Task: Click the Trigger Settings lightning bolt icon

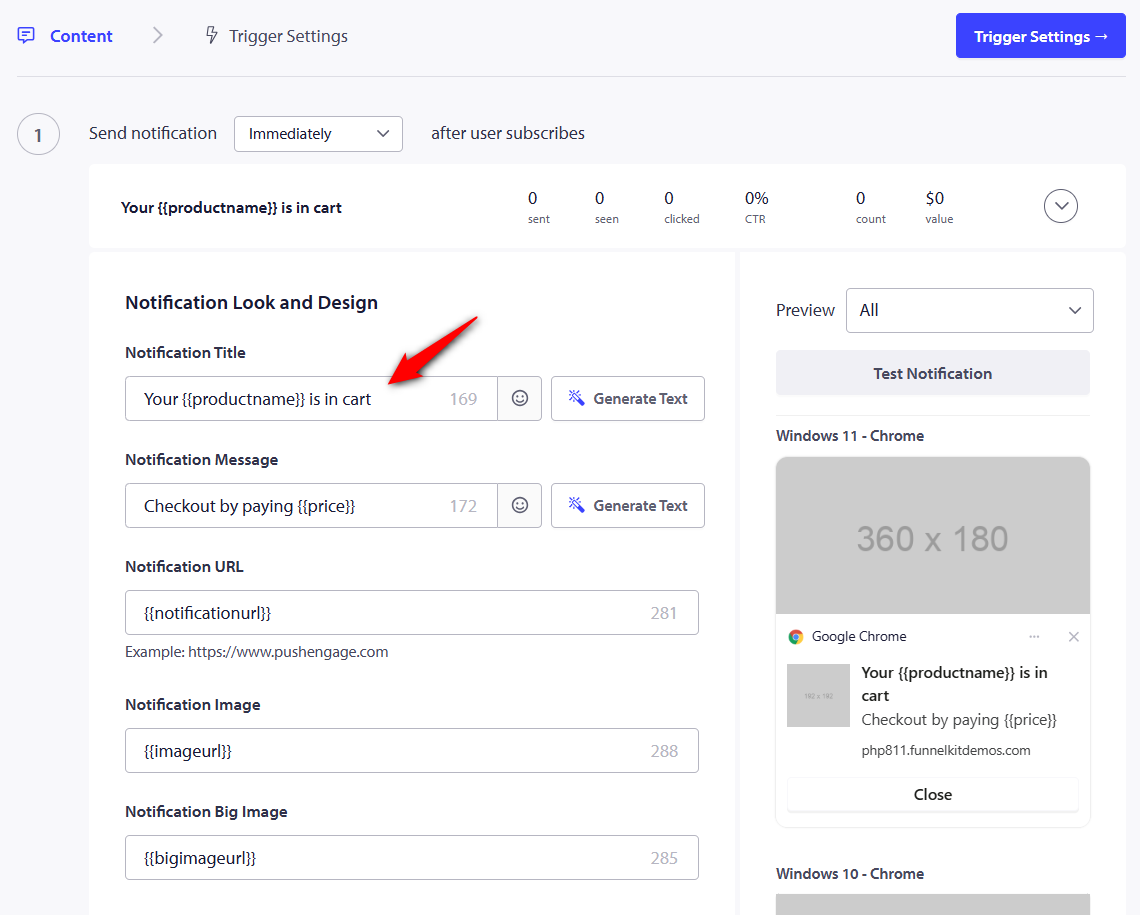Action: point(211,35)
